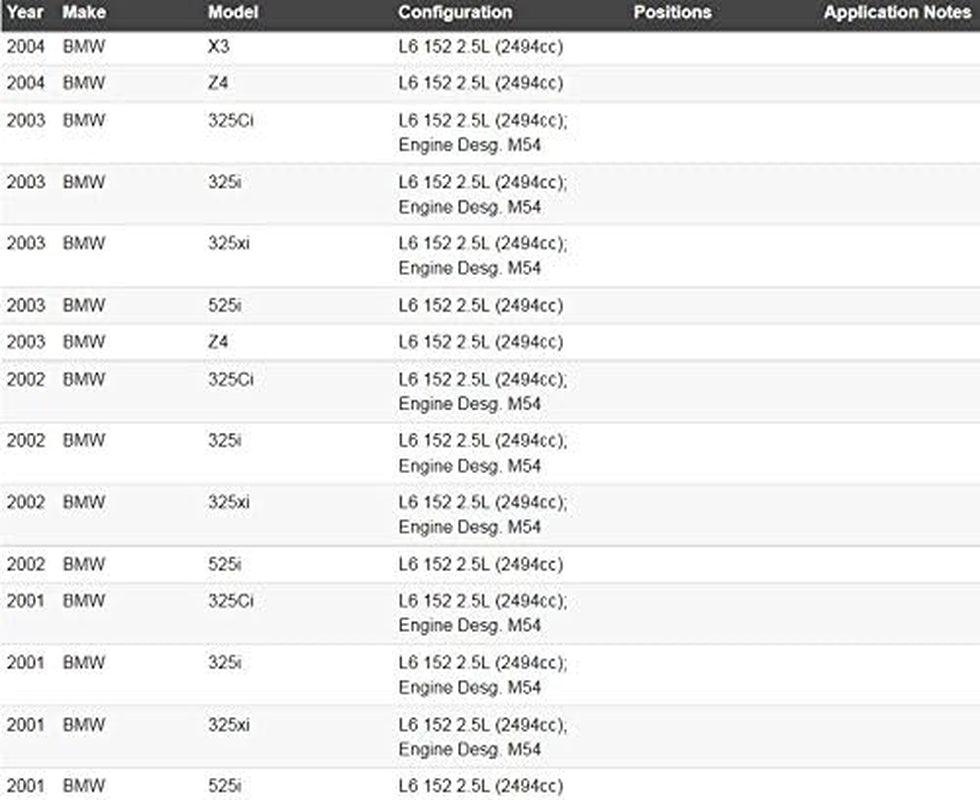Click the X3 row configuration text
Screen dimensions: 980x800
tap(480, 46)
